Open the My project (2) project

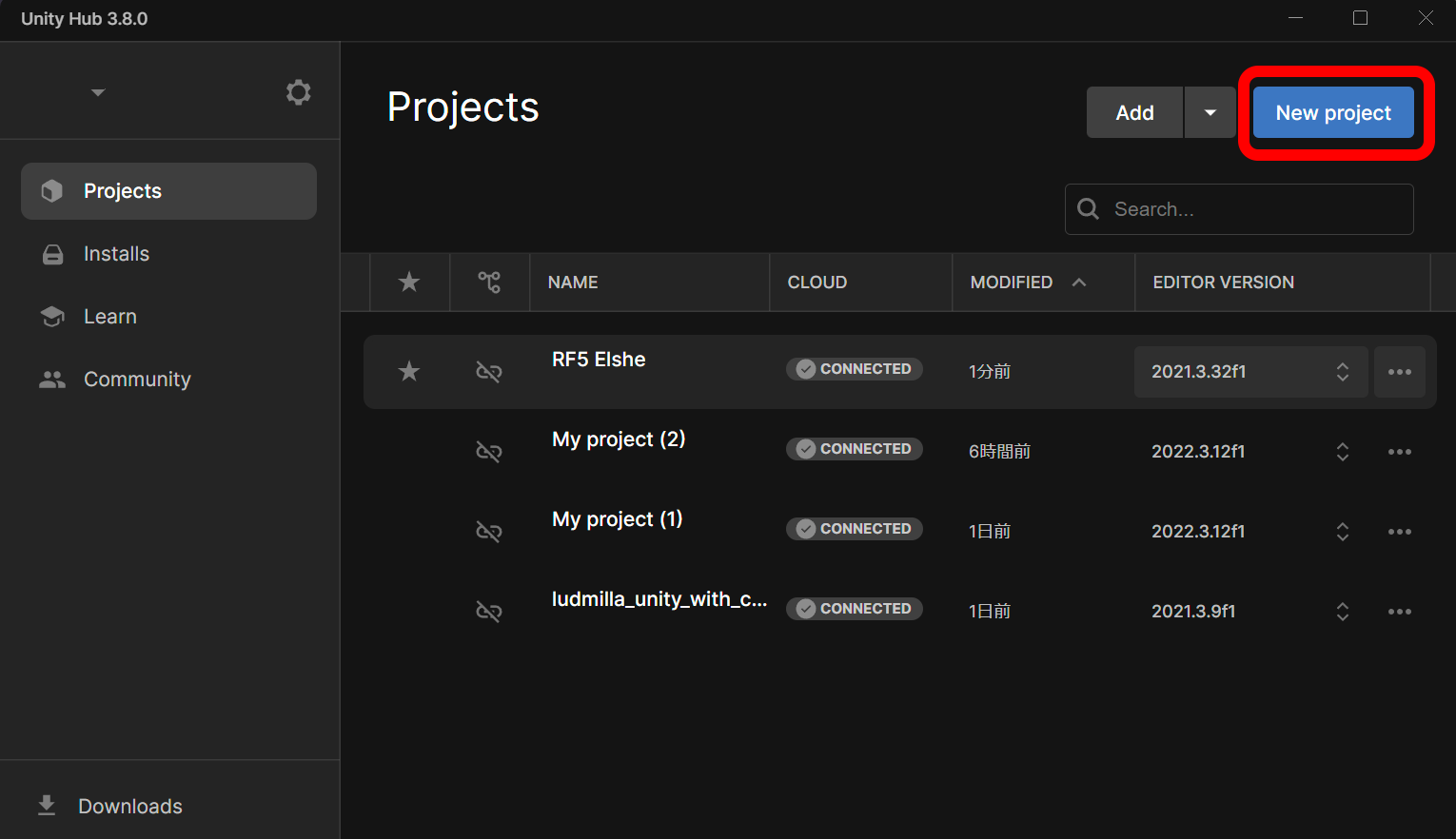click(619, 439)
